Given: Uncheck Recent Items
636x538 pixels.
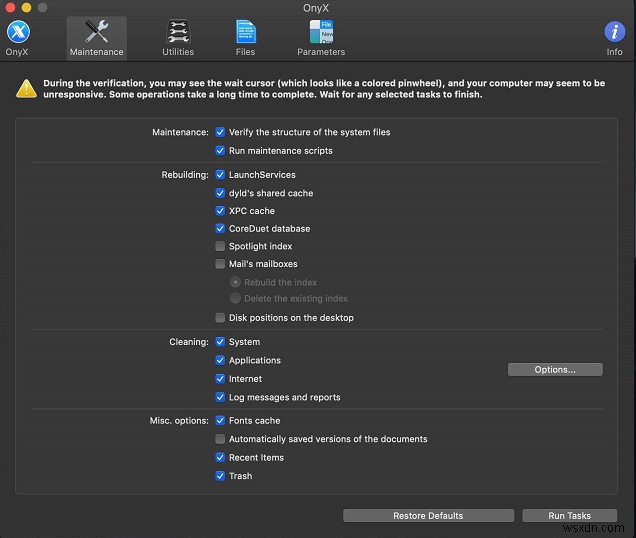Looking at the screenshot, I should click(x=220, y=457).
